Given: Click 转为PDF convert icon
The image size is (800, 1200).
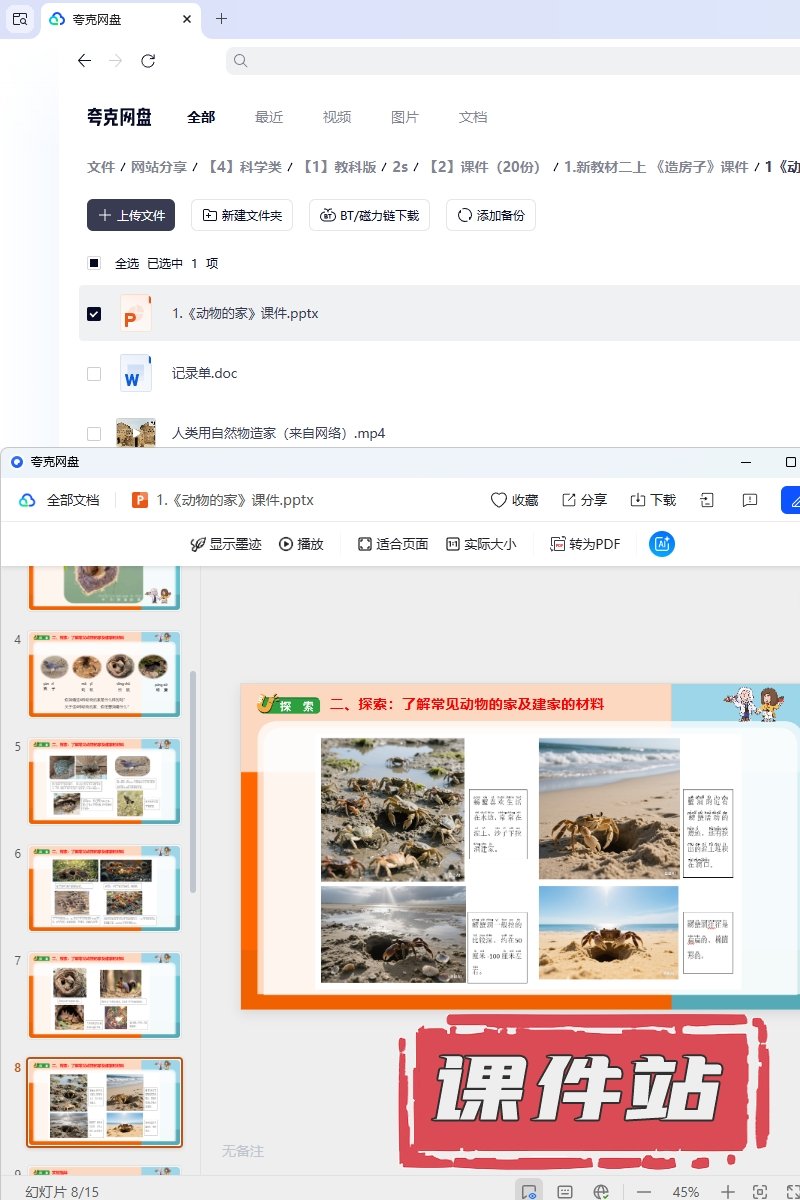Looking at the screenshot, I should click(558, 544).
